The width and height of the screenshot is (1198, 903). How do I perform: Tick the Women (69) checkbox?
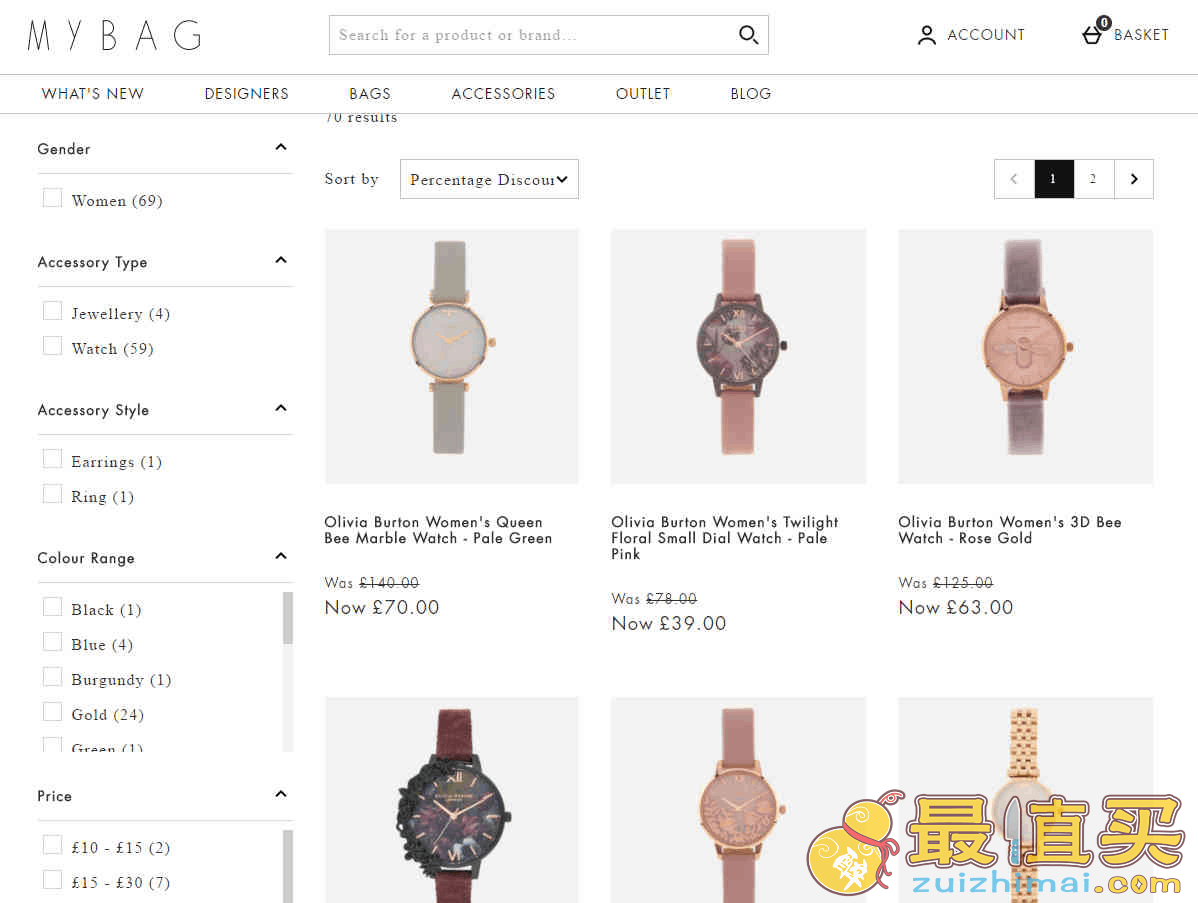(x=53, y=198)
